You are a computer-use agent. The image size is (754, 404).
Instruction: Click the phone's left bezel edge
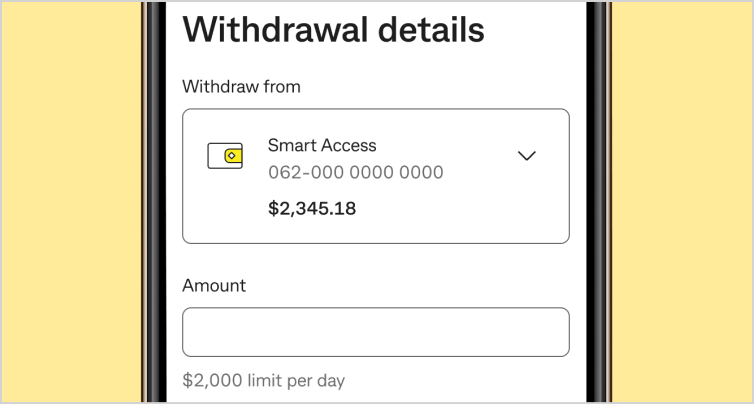153,200
